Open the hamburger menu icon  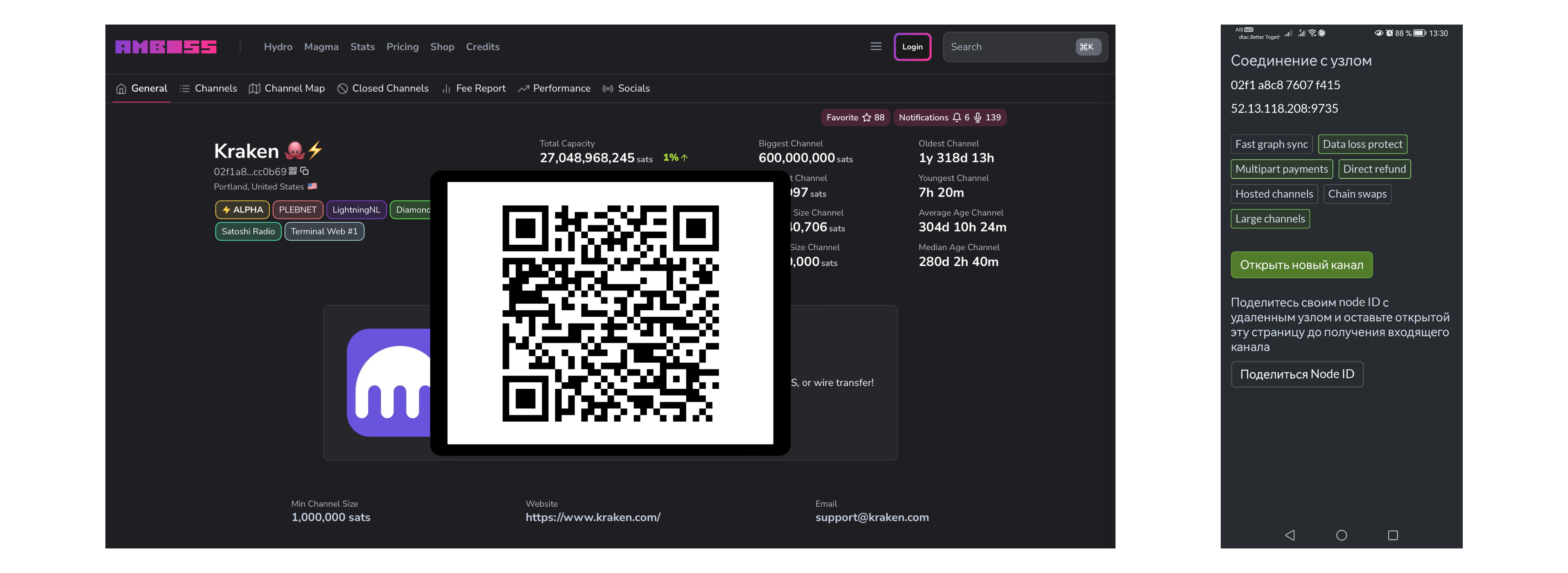coord(875,47)
